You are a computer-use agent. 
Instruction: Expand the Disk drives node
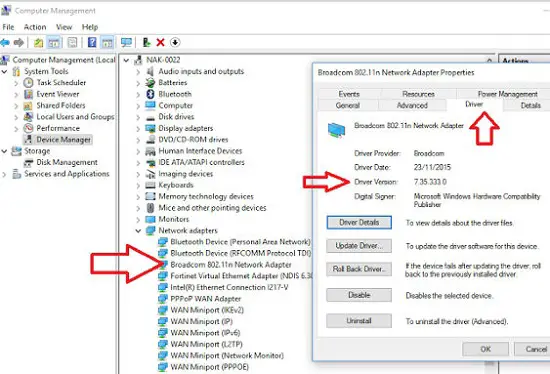pos(138,117)
